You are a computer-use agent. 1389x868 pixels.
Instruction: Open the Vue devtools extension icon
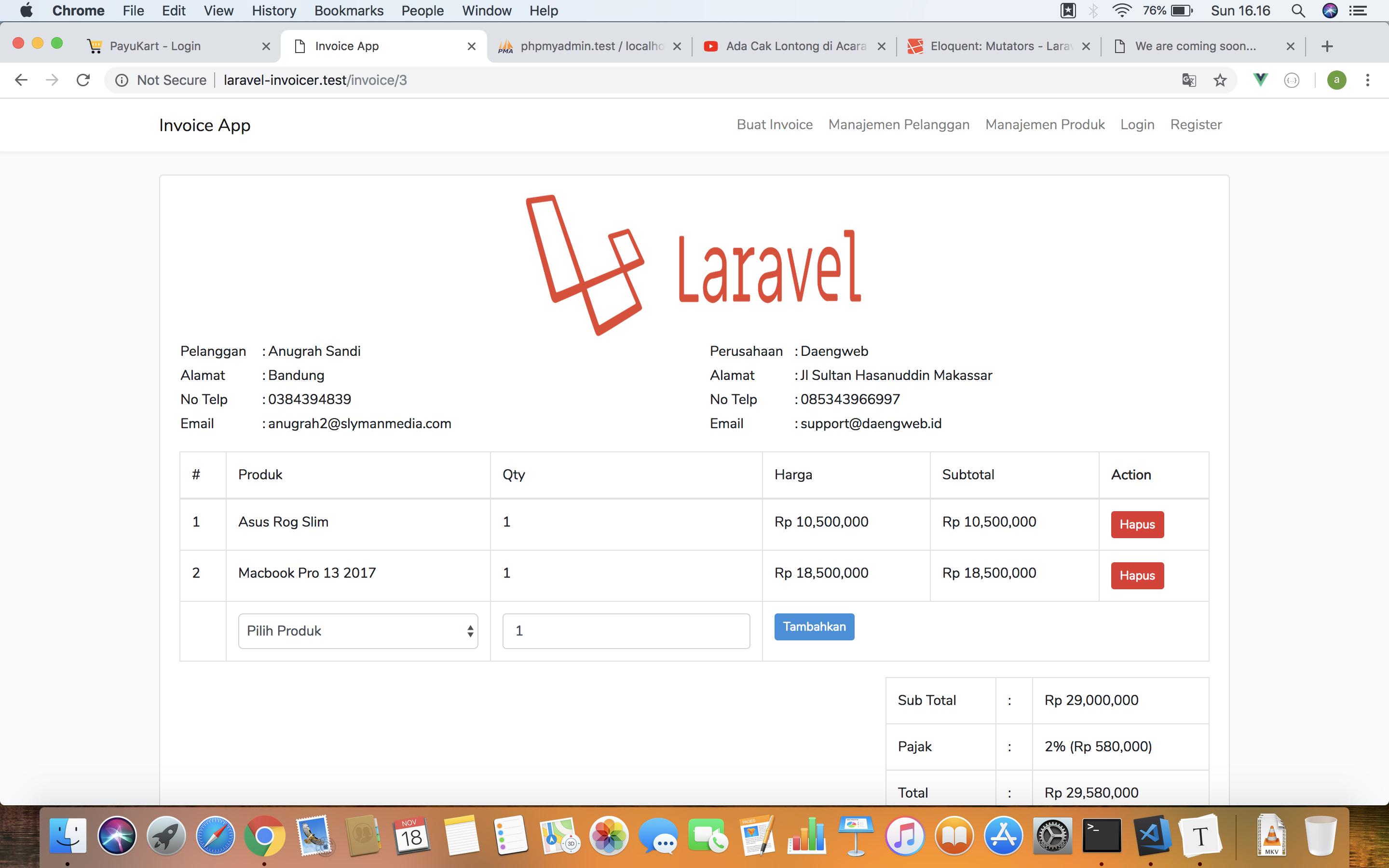point(1260,81)
